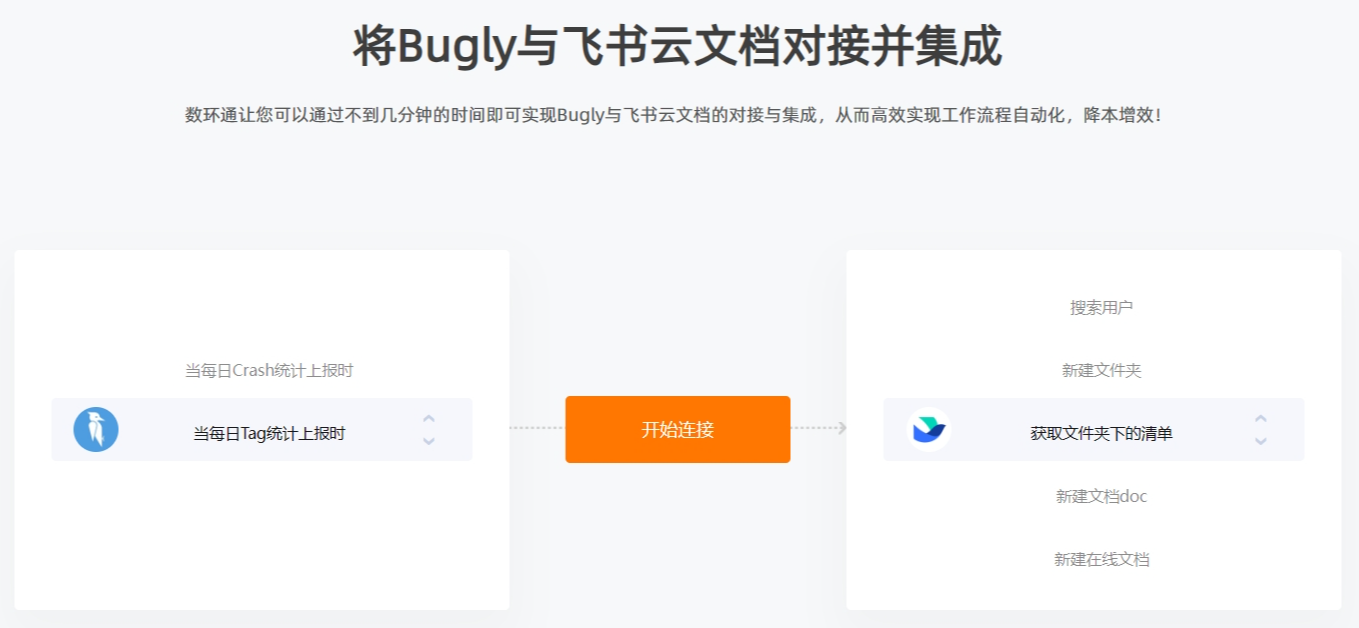Click the dotted connector left of 开始连接
The image size is (1359, 628).
pyautogui.click(x=537, y=428)
